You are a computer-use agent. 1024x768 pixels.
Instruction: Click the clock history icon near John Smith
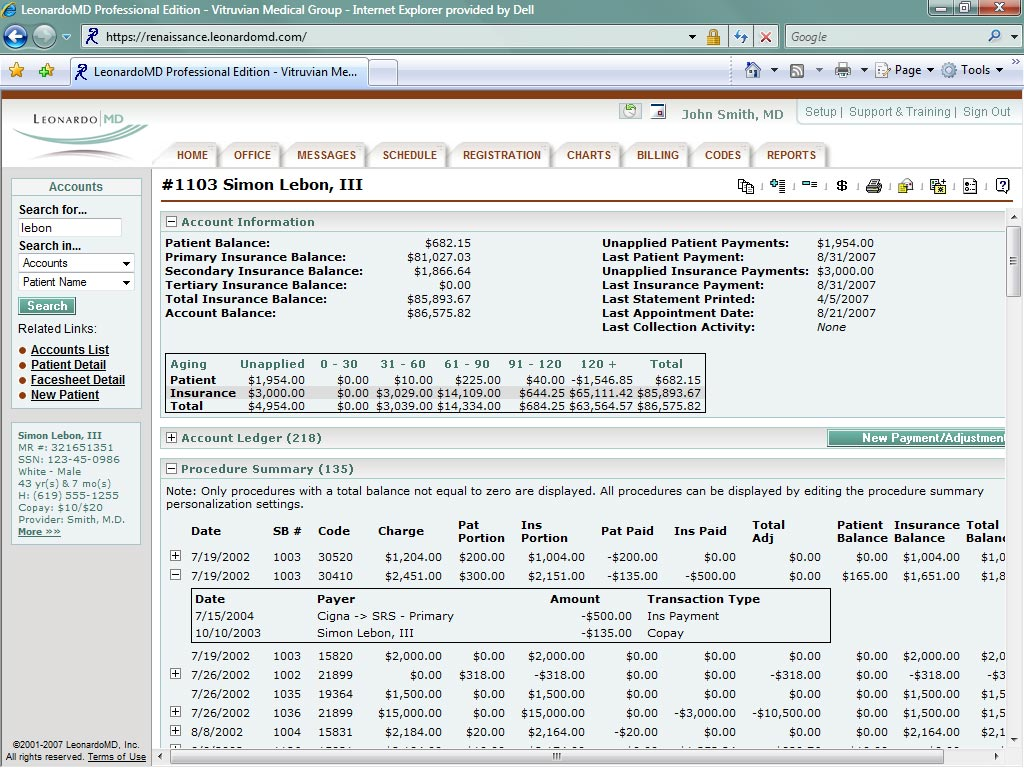630,112
